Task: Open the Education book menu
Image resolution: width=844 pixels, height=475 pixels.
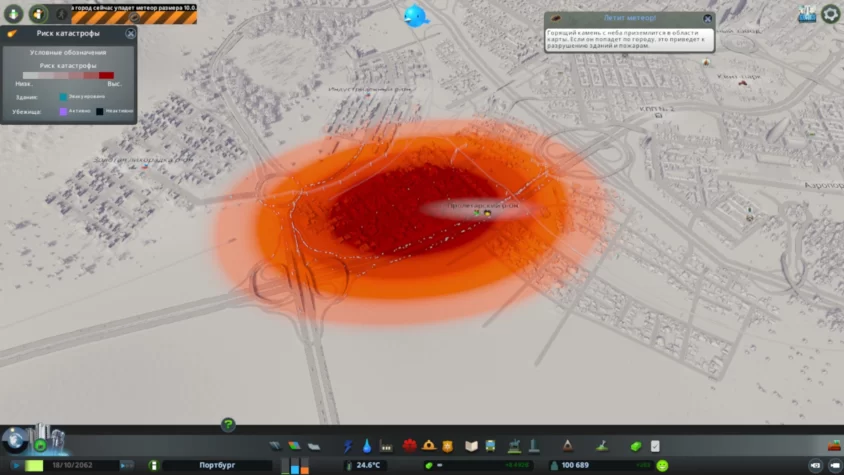Action: coord(471,446)
